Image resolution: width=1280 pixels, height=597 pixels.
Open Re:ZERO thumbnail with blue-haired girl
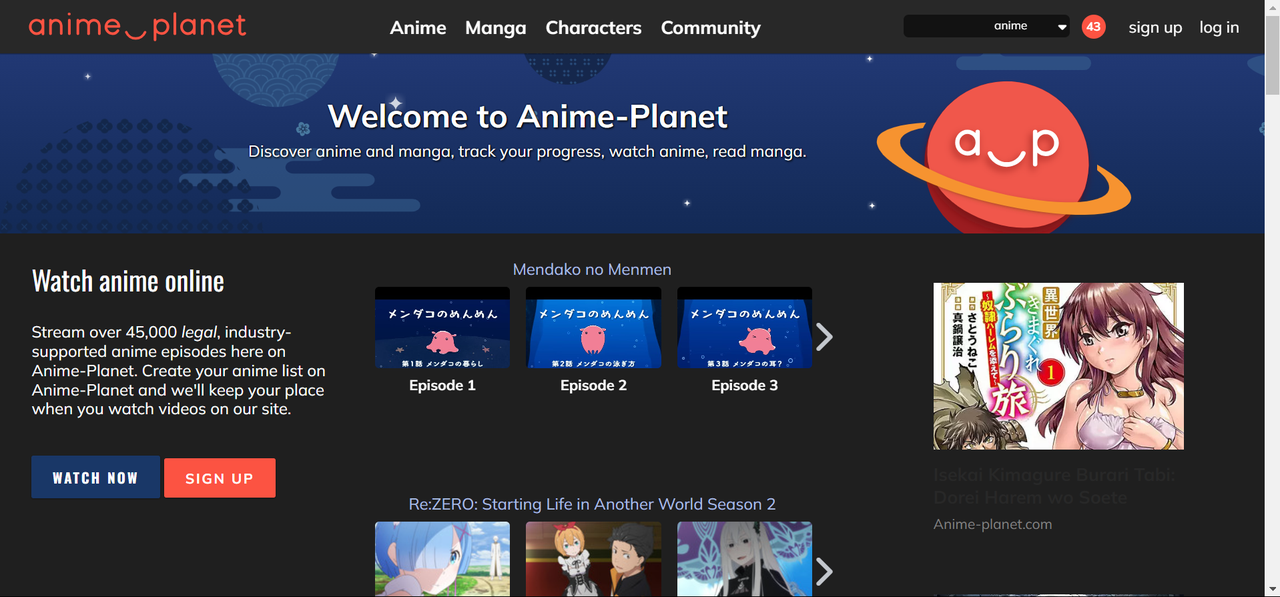pyautogui.click(x=442, y=559)
